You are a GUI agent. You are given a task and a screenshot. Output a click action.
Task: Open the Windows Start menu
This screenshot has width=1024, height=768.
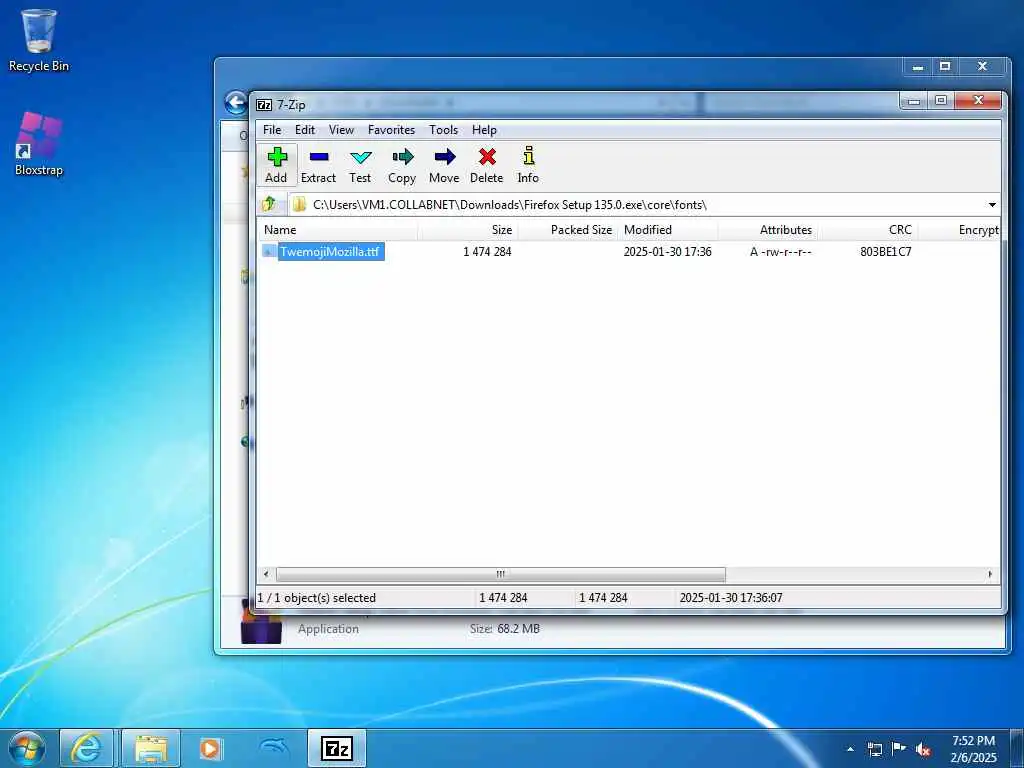(27, 748)
